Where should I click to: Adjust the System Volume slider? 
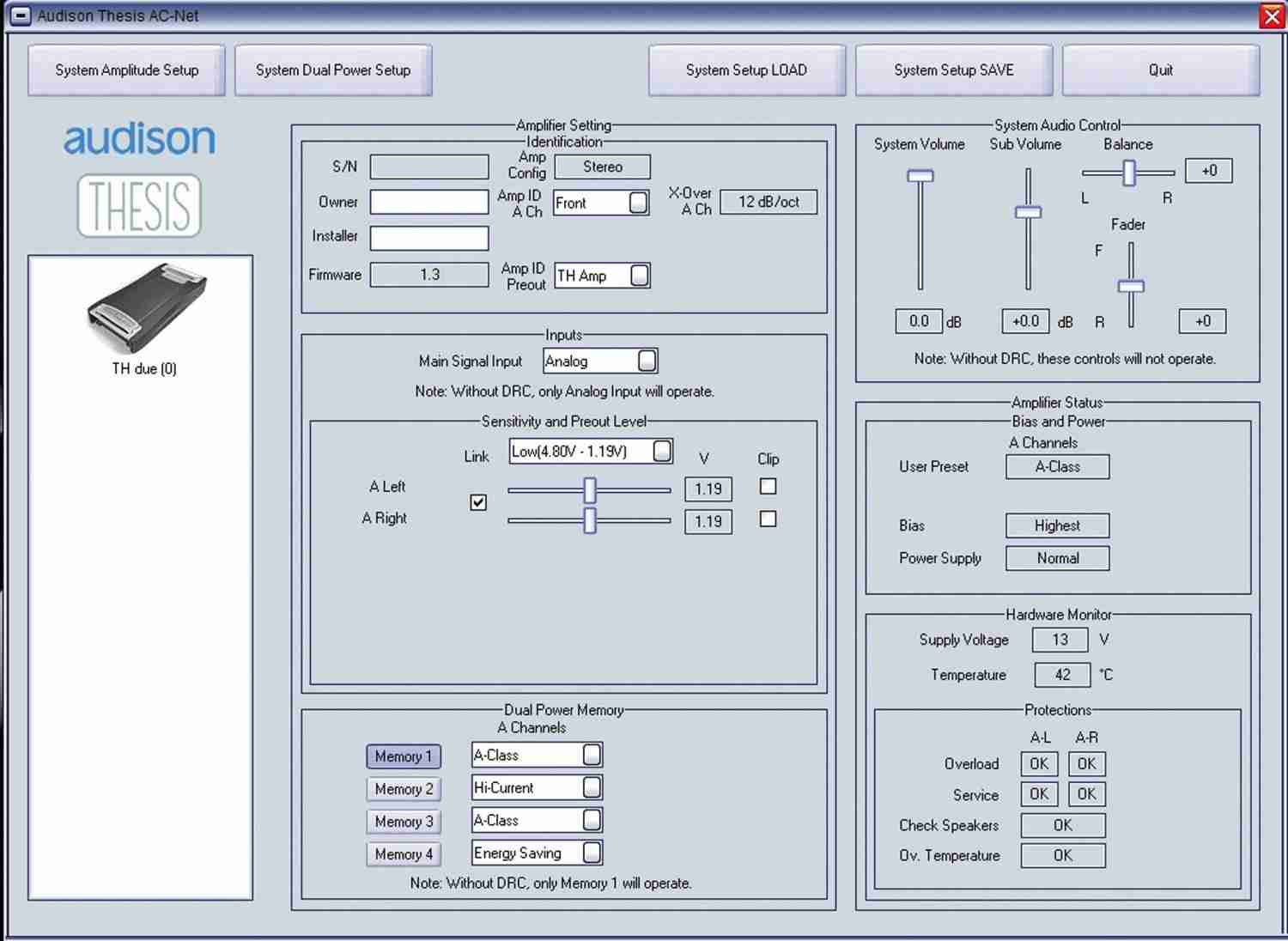920,176
